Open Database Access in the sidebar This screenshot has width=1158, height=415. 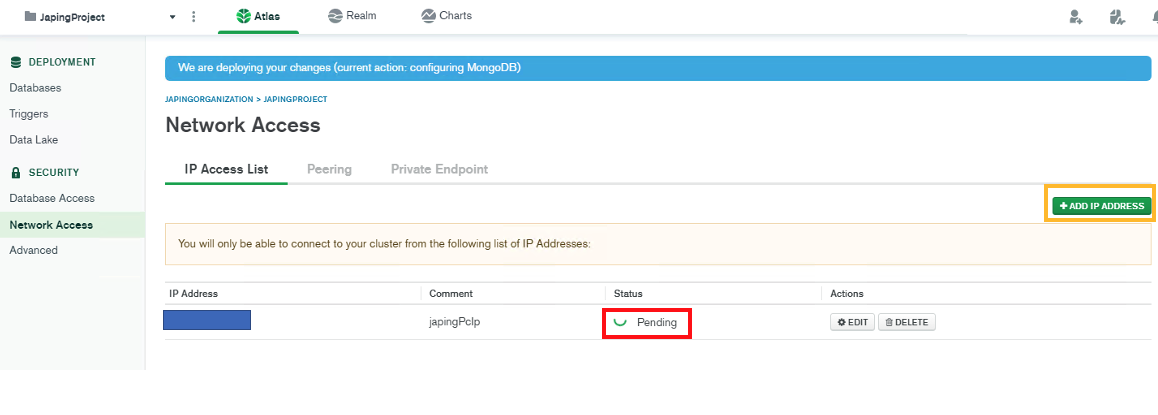[52, 198]
